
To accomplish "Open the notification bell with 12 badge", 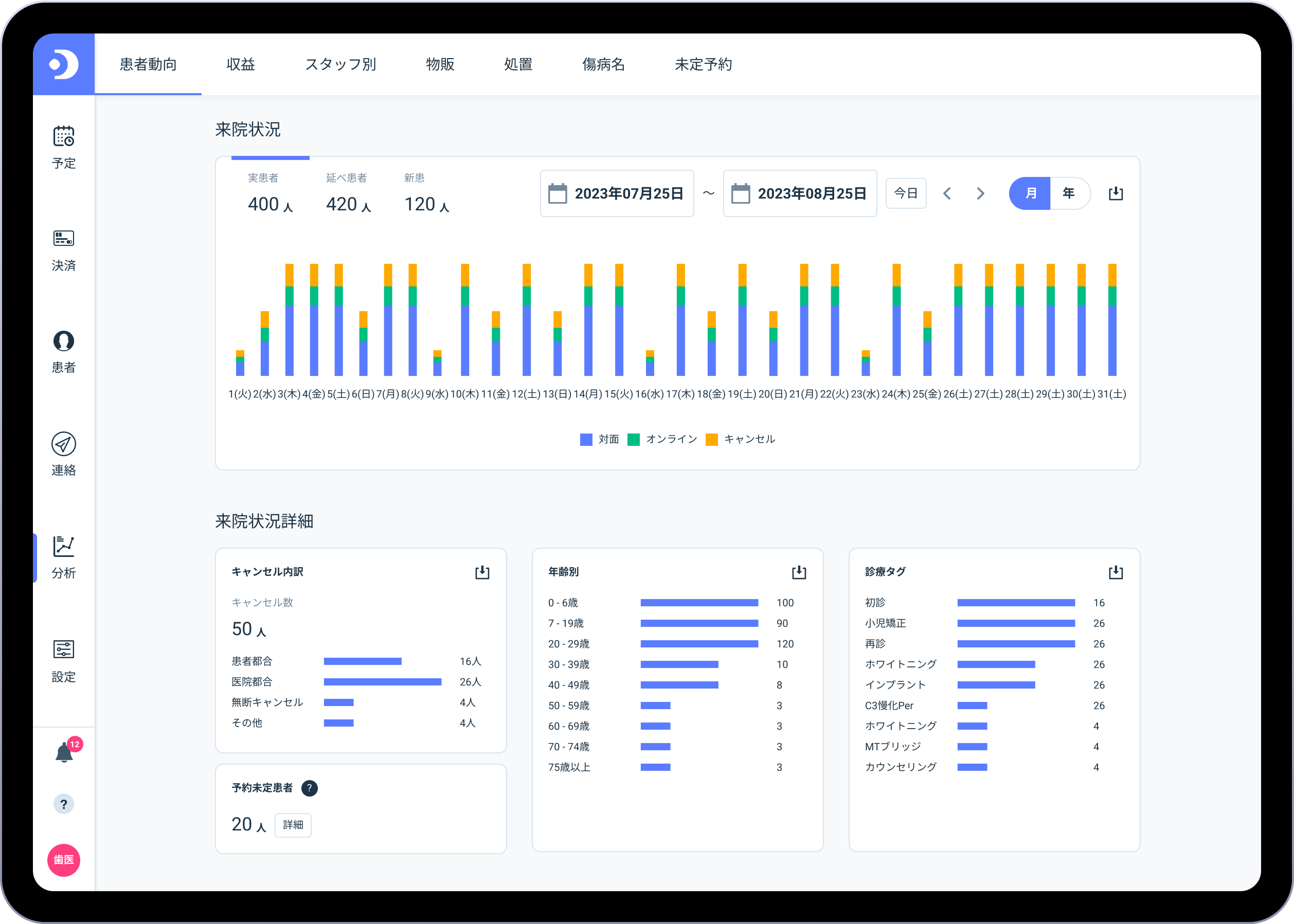I will (x=64, y=753).
